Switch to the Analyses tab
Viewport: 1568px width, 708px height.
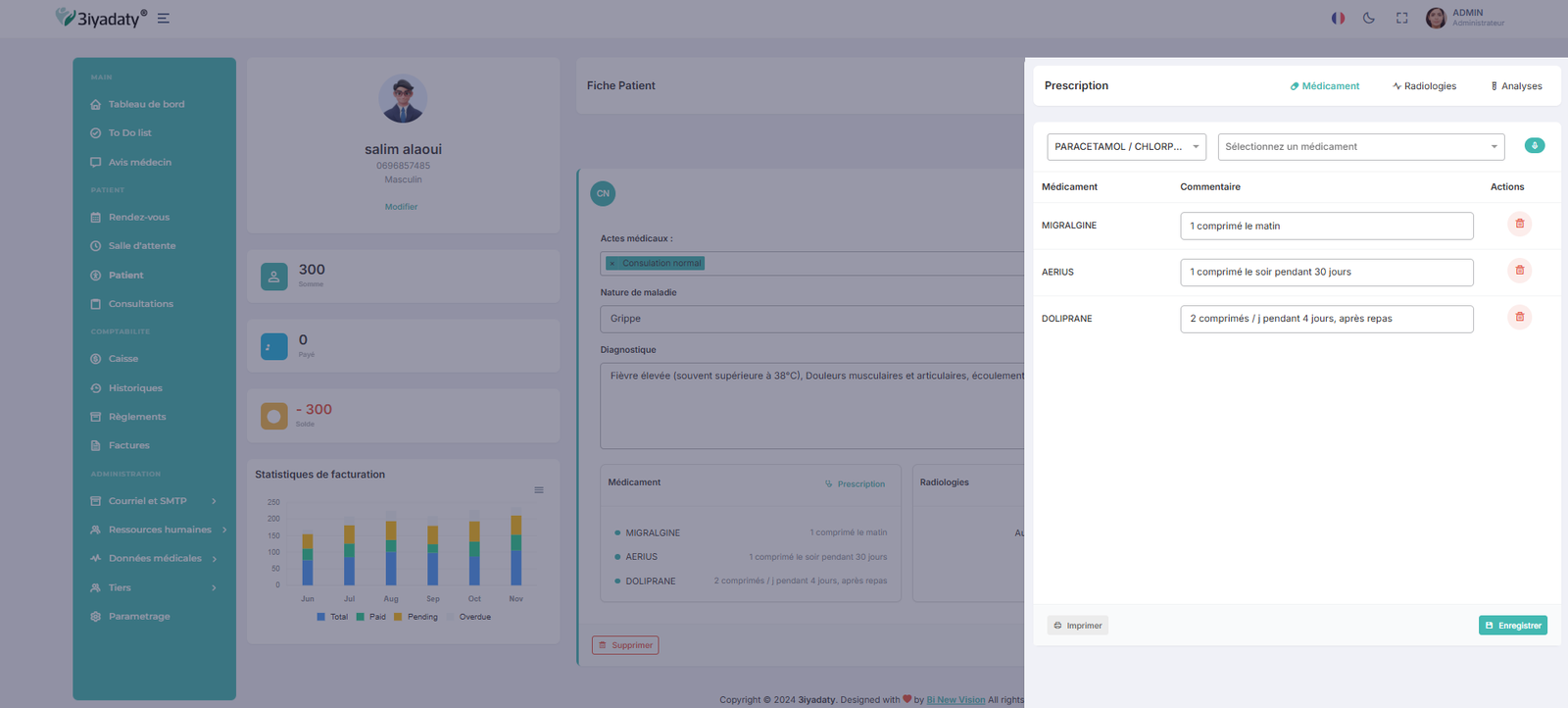pyautogui.click(x=1516, y=86)
